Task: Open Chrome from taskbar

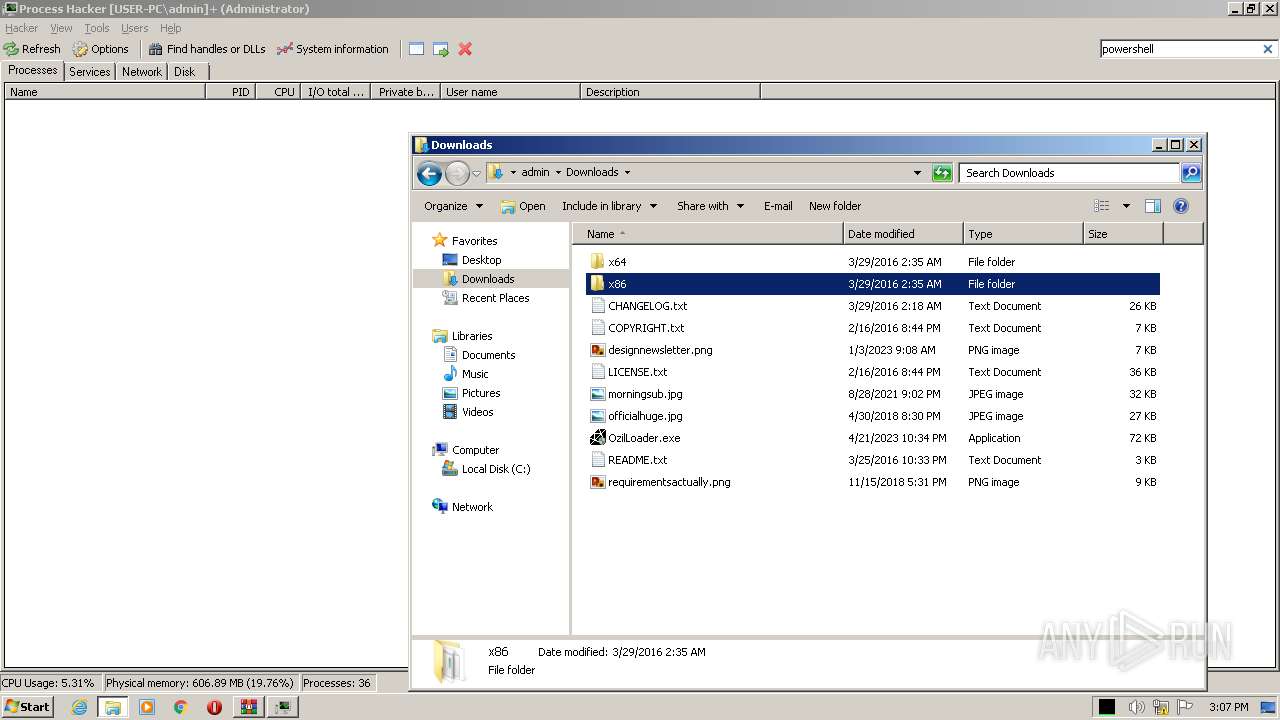Action: (180, 707)
